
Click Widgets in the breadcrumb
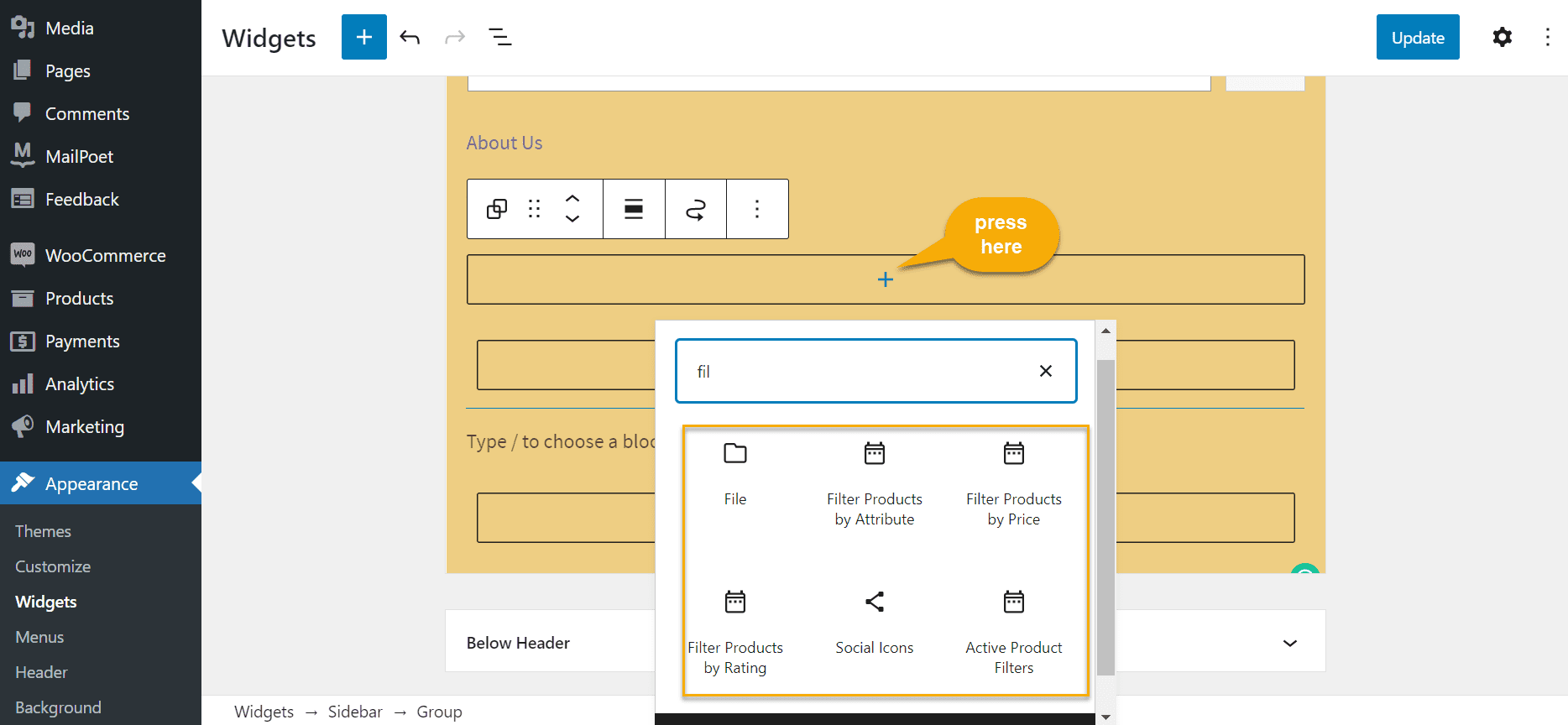[x=264, y=712]
